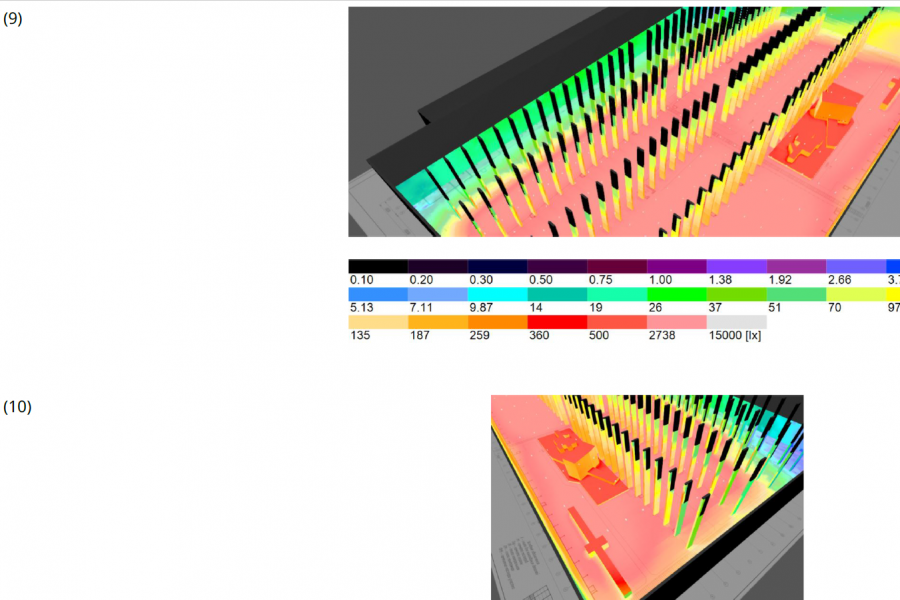Click the "14" legend value
This screenshot has height=600, width=900.
click(x=536, y=308)
